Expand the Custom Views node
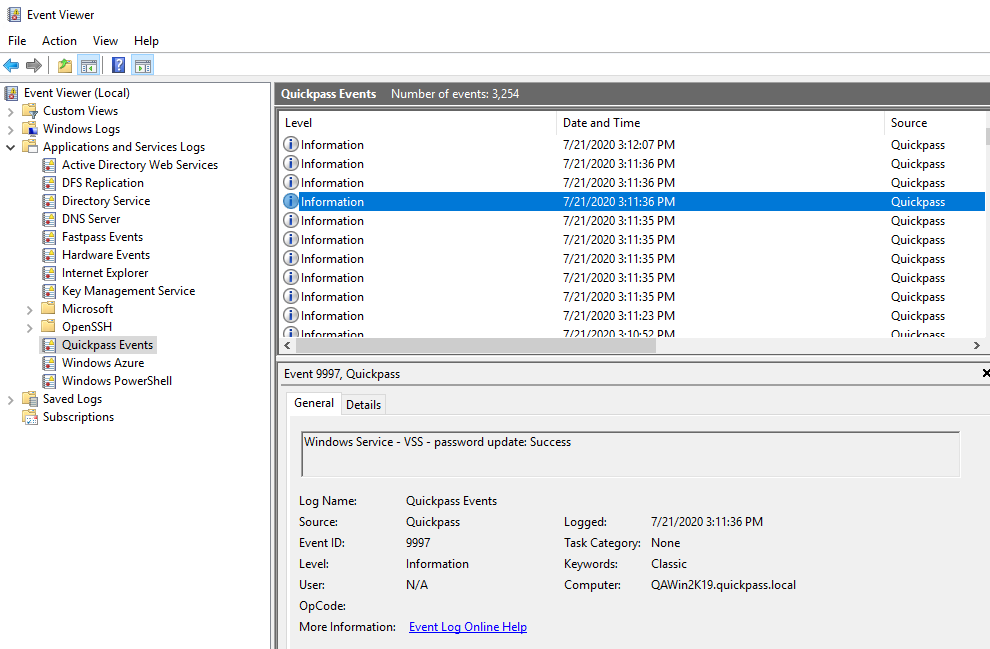The image size is (990, 649). coord(10,112)
